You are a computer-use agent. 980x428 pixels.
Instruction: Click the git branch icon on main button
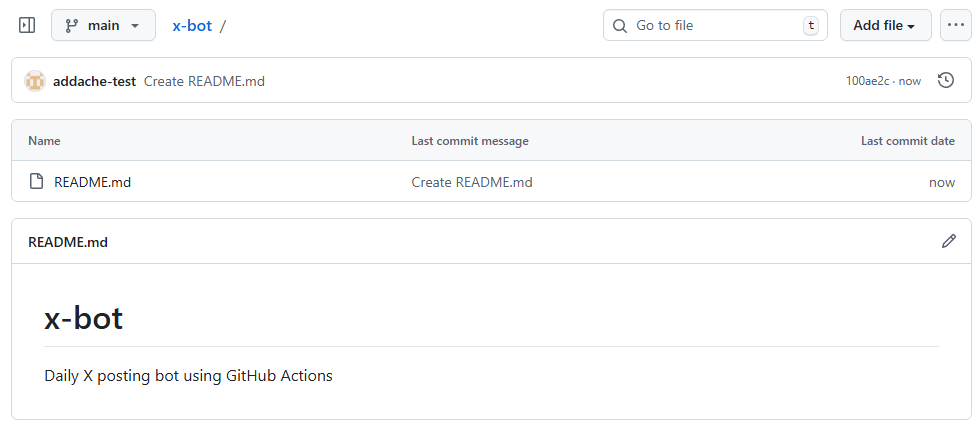coord(72,25)
